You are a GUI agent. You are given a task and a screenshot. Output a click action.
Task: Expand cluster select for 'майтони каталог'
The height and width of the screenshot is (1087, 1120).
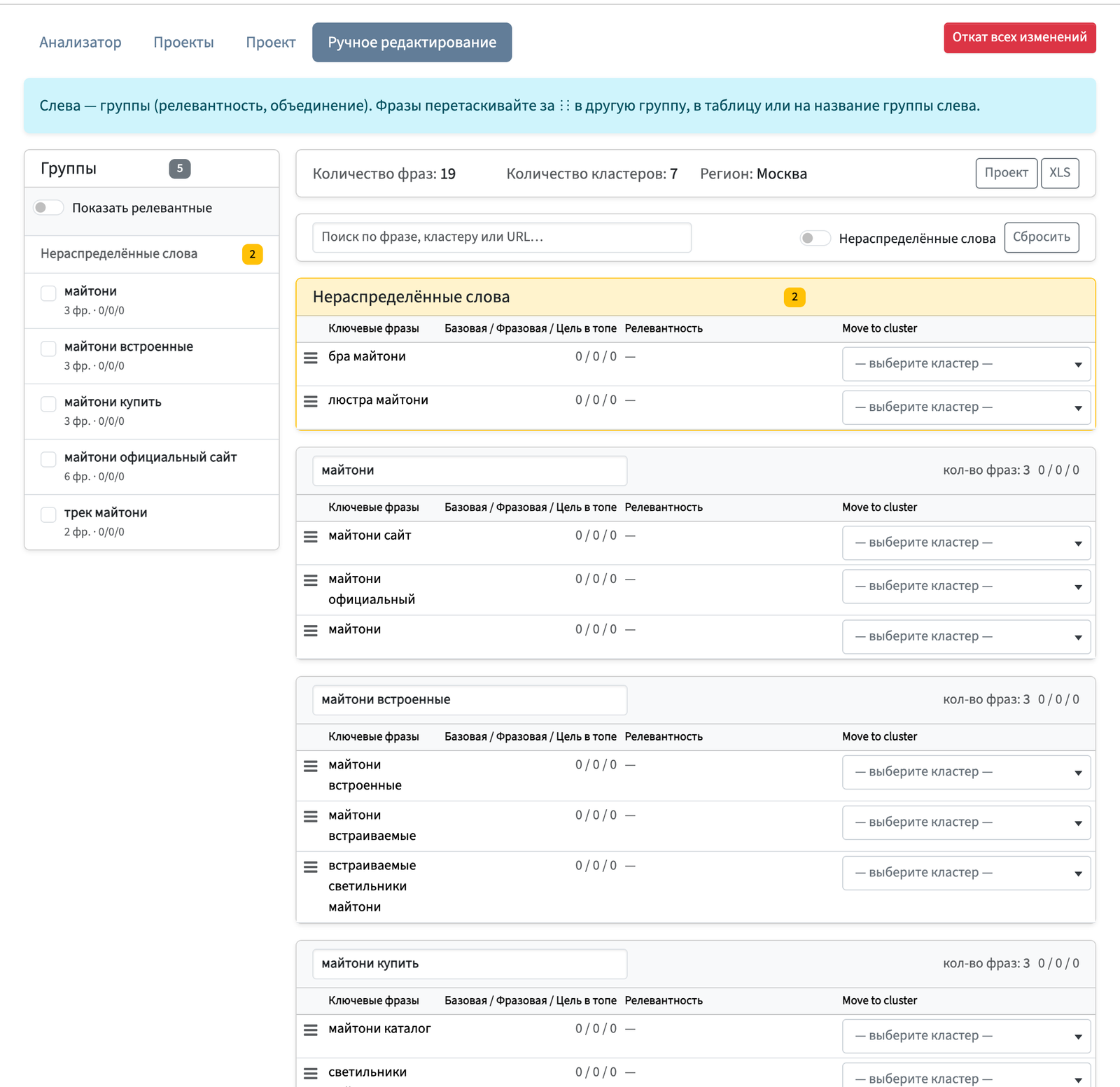point(966,1036)
